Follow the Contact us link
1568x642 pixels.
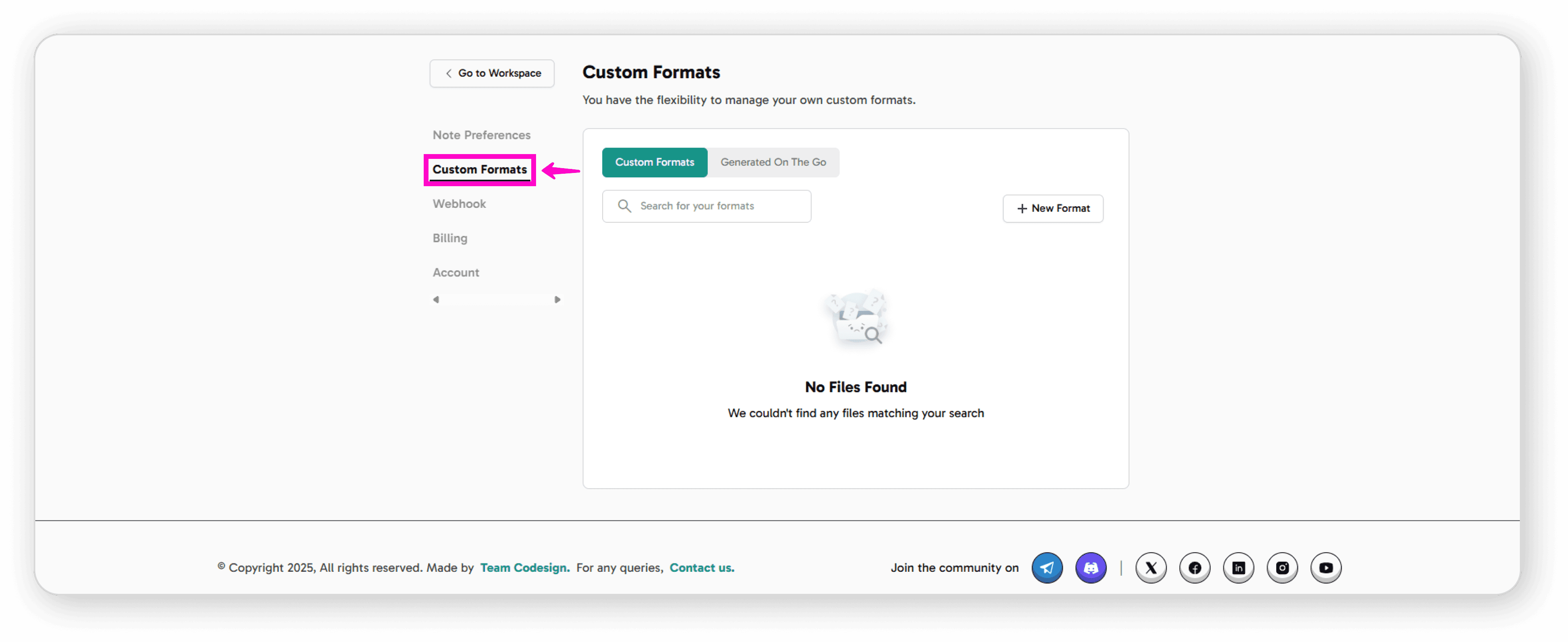click(x=701, y=567)
